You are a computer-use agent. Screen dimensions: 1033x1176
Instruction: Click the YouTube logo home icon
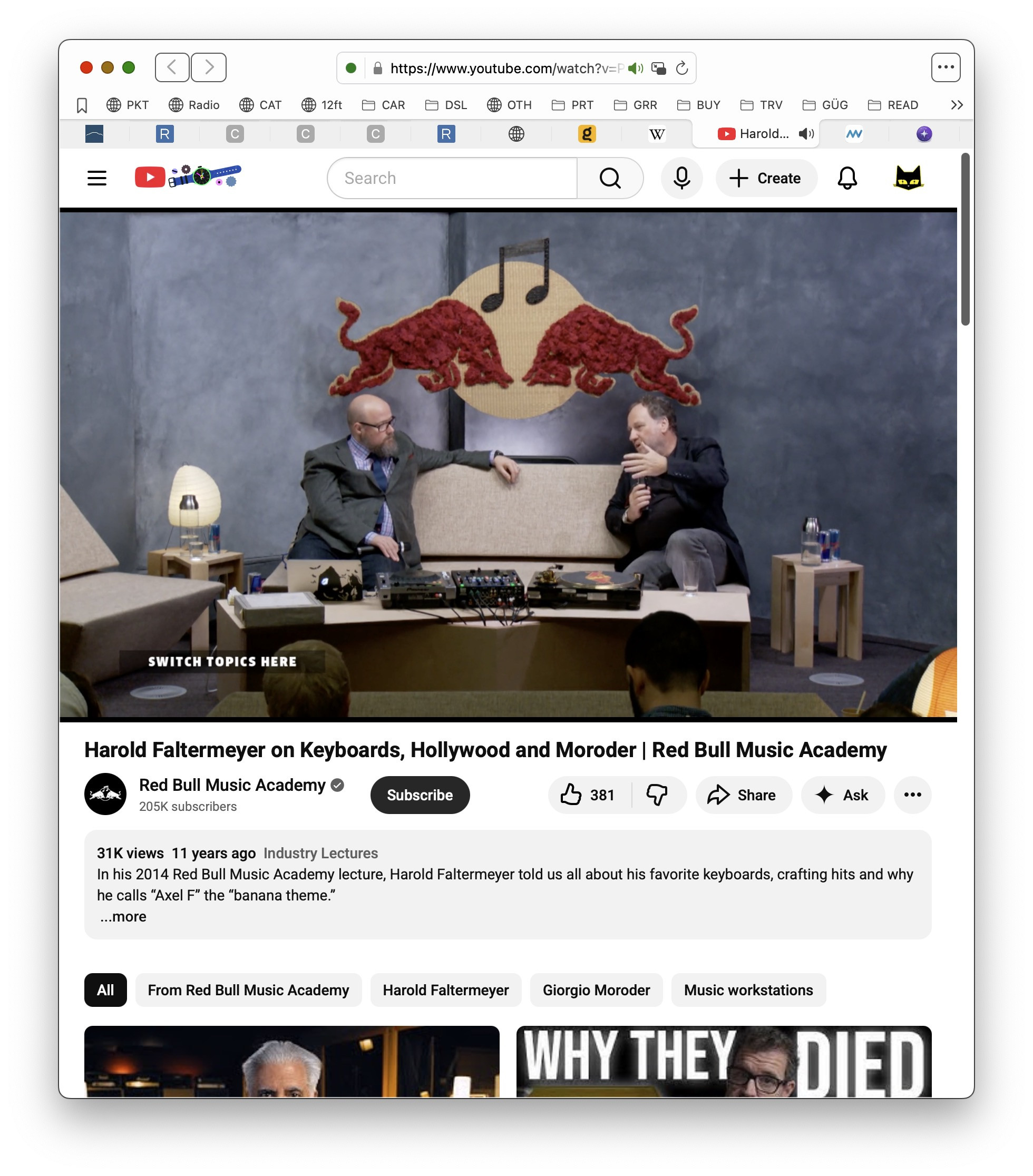(x=150, y=177)
